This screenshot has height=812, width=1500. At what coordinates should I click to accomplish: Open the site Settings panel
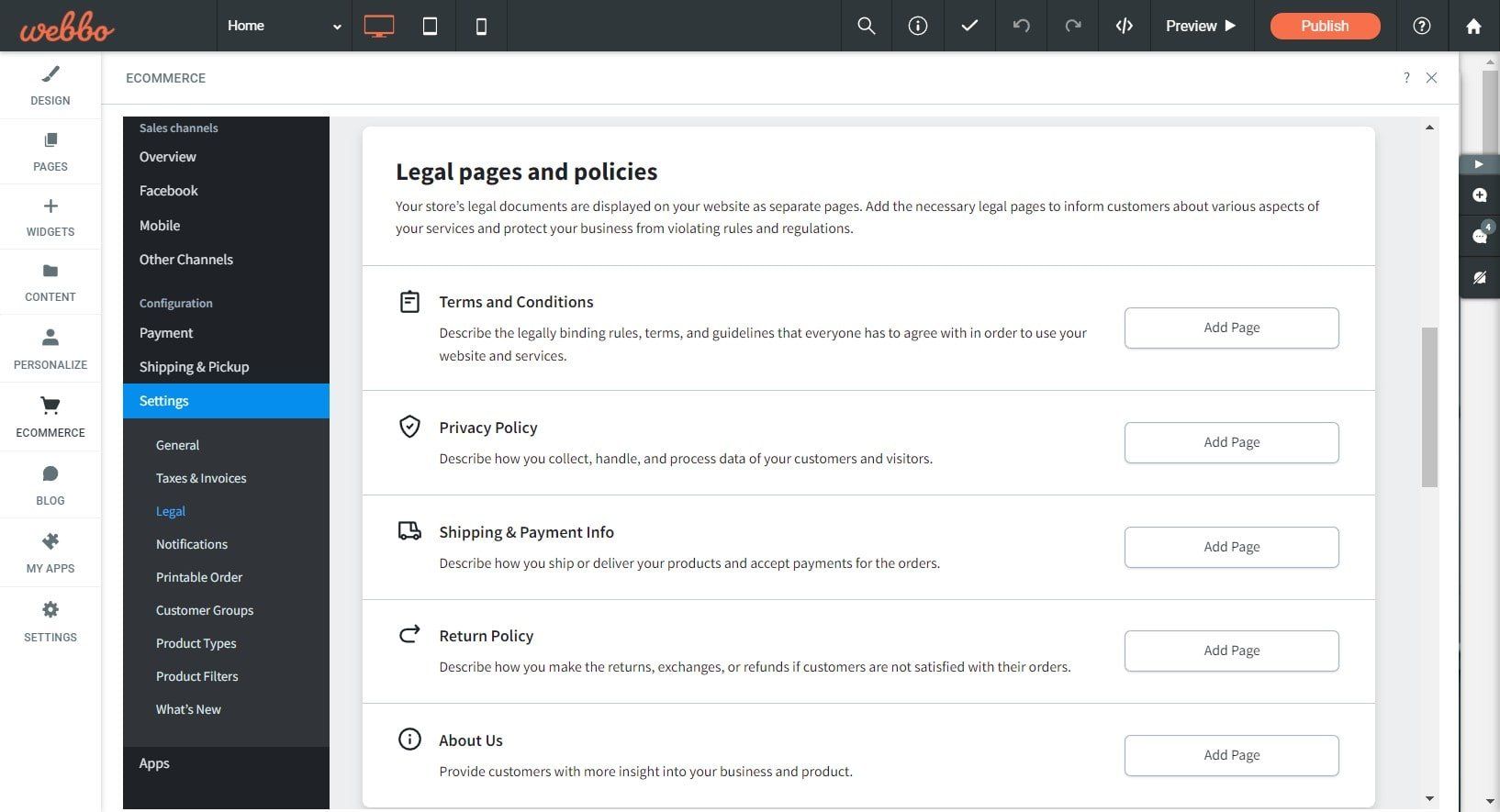tap(50, 621)
